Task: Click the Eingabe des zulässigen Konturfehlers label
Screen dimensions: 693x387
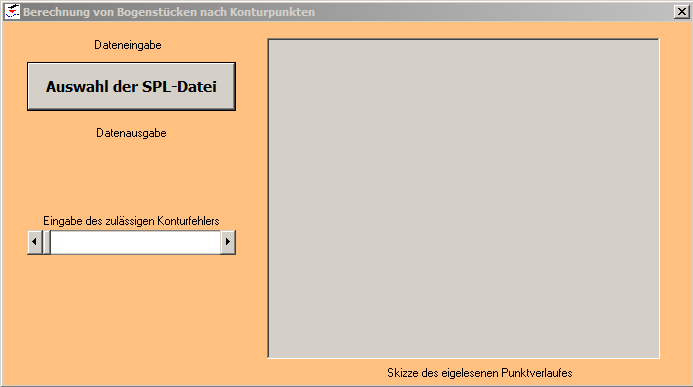Action: point(131,221)
